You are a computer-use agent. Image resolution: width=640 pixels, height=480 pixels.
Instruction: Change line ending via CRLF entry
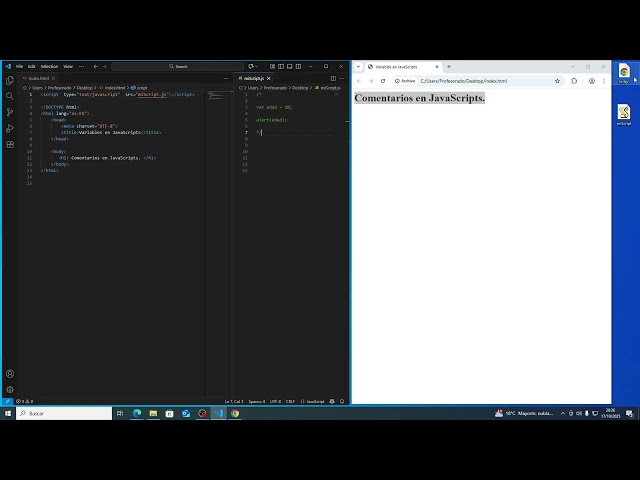[x=290, y=401]
